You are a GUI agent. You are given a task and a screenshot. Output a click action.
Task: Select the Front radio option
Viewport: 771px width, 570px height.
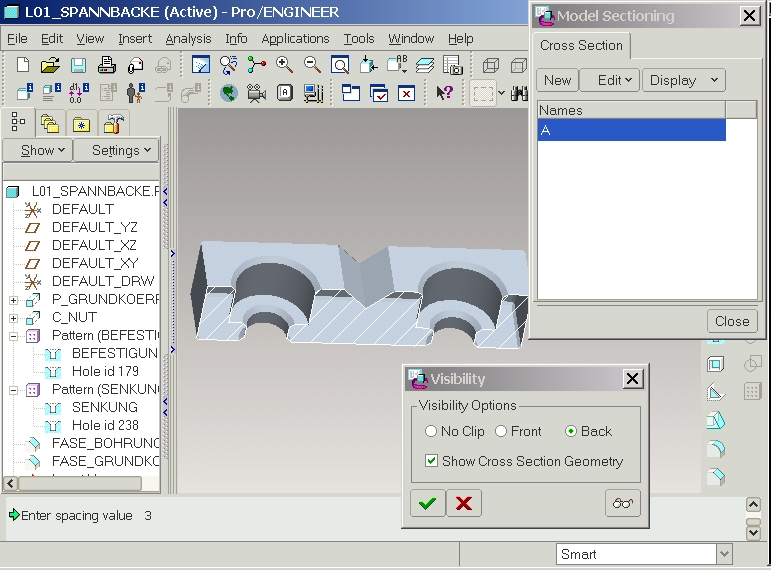pyautogui.click(x=501, y=431)
